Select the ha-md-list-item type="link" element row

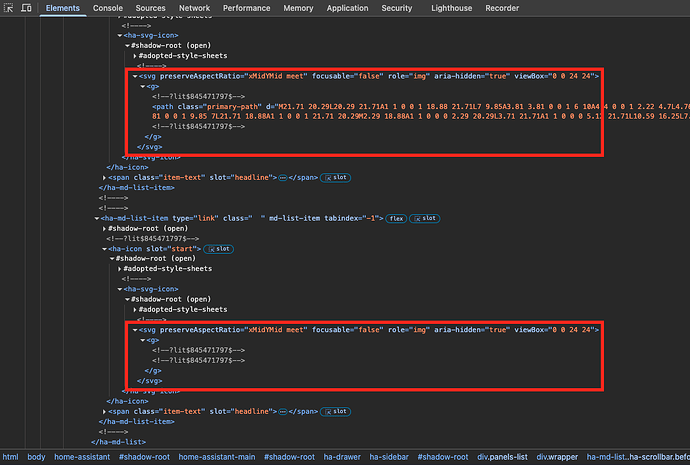point(242,218)
